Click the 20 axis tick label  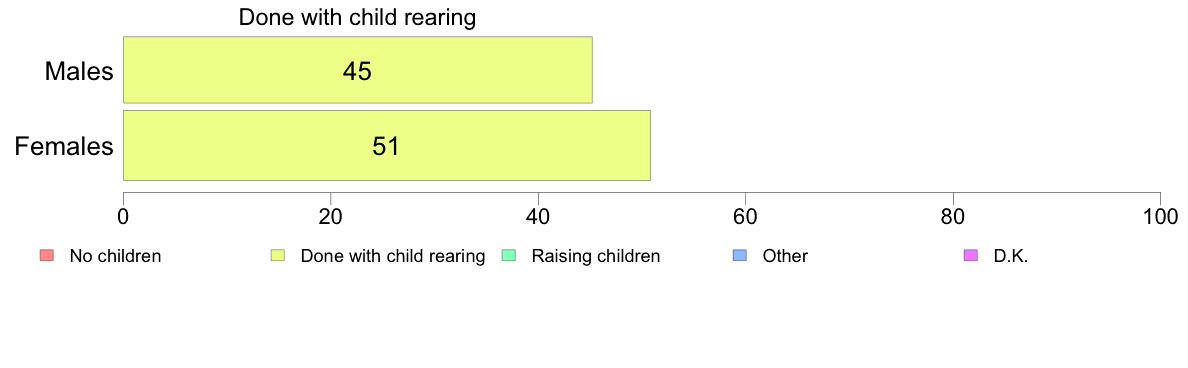coord(330,217)
